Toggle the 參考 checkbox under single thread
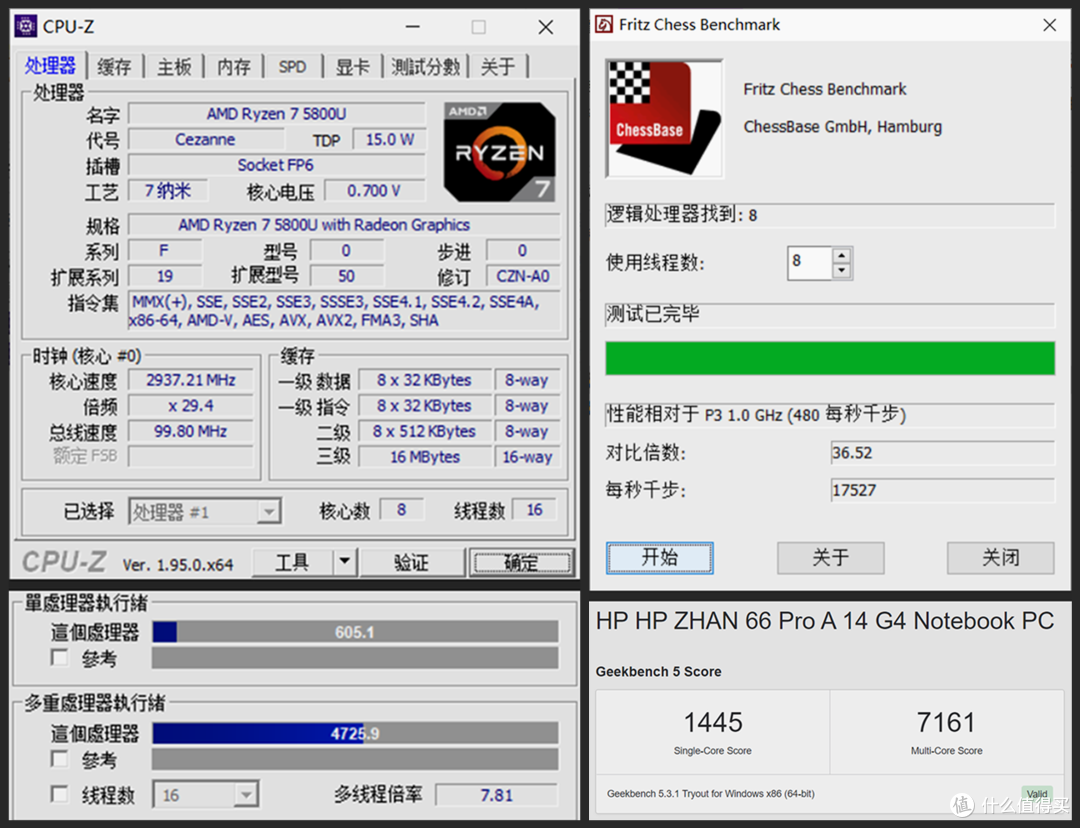The image size is (1080, 828). pos(60,658)
